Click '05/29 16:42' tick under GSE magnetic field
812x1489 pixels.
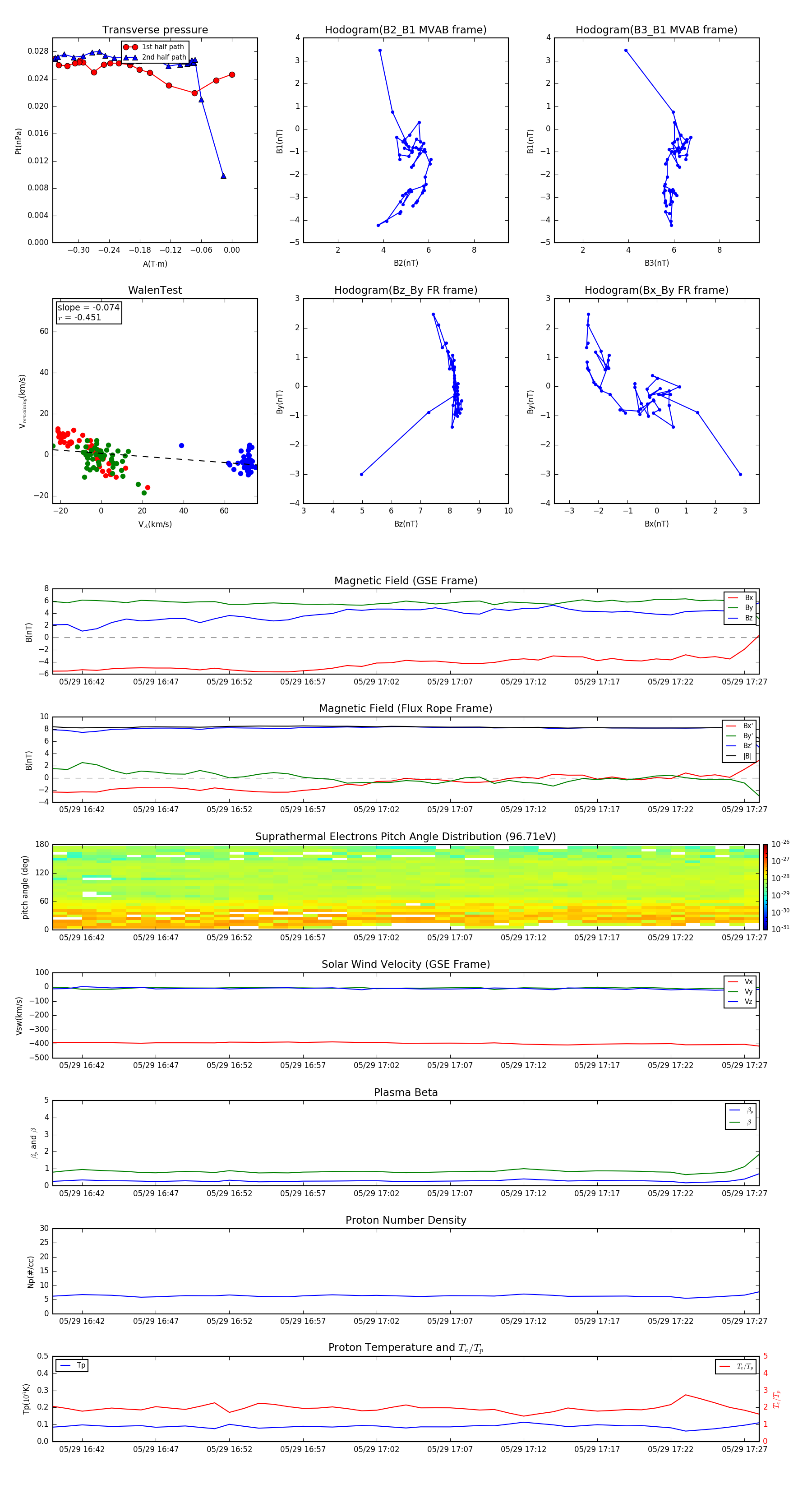pos(82,681)
